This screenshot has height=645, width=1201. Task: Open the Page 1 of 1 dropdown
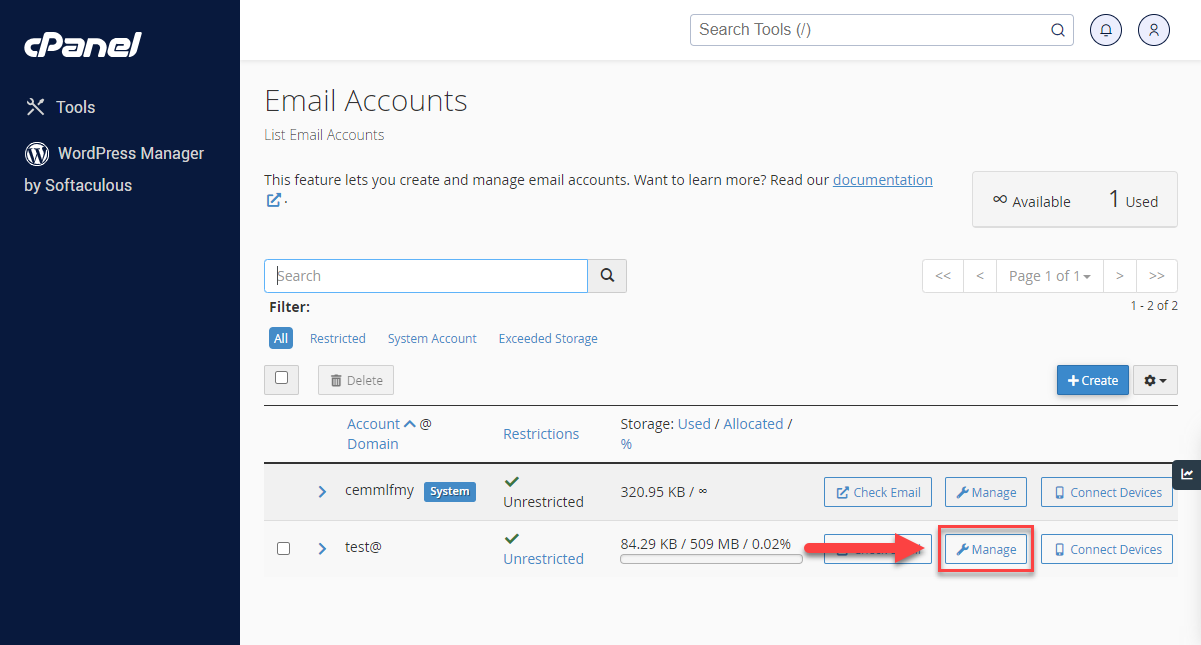1049,275
